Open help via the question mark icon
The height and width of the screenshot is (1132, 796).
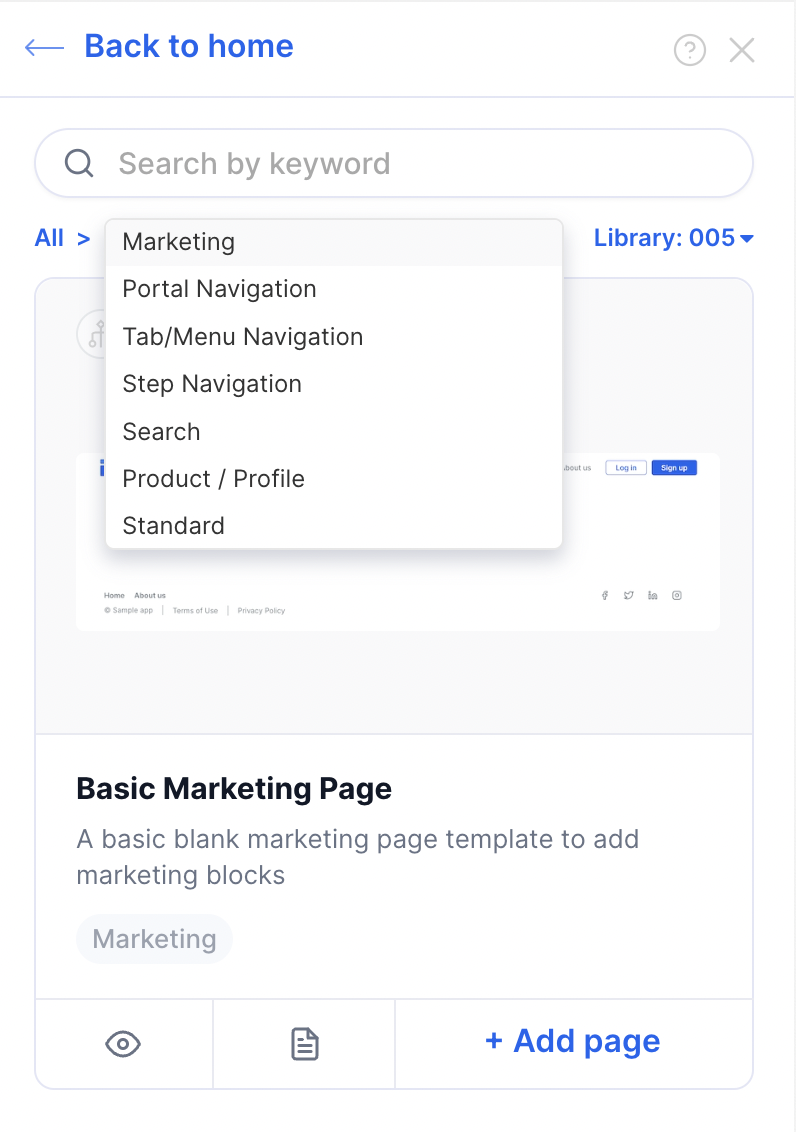690,50
